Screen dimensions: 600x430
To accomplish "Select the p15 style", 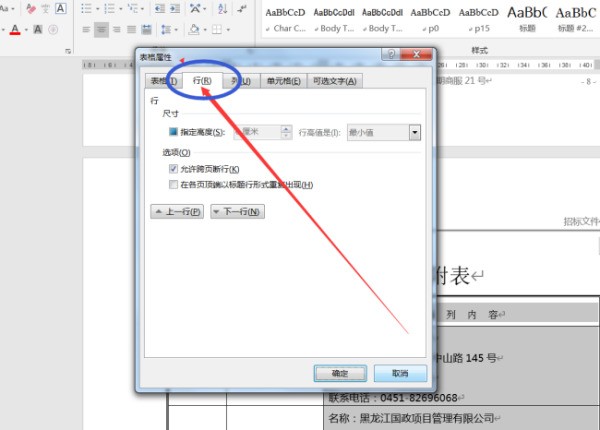I will pos(479,20).
